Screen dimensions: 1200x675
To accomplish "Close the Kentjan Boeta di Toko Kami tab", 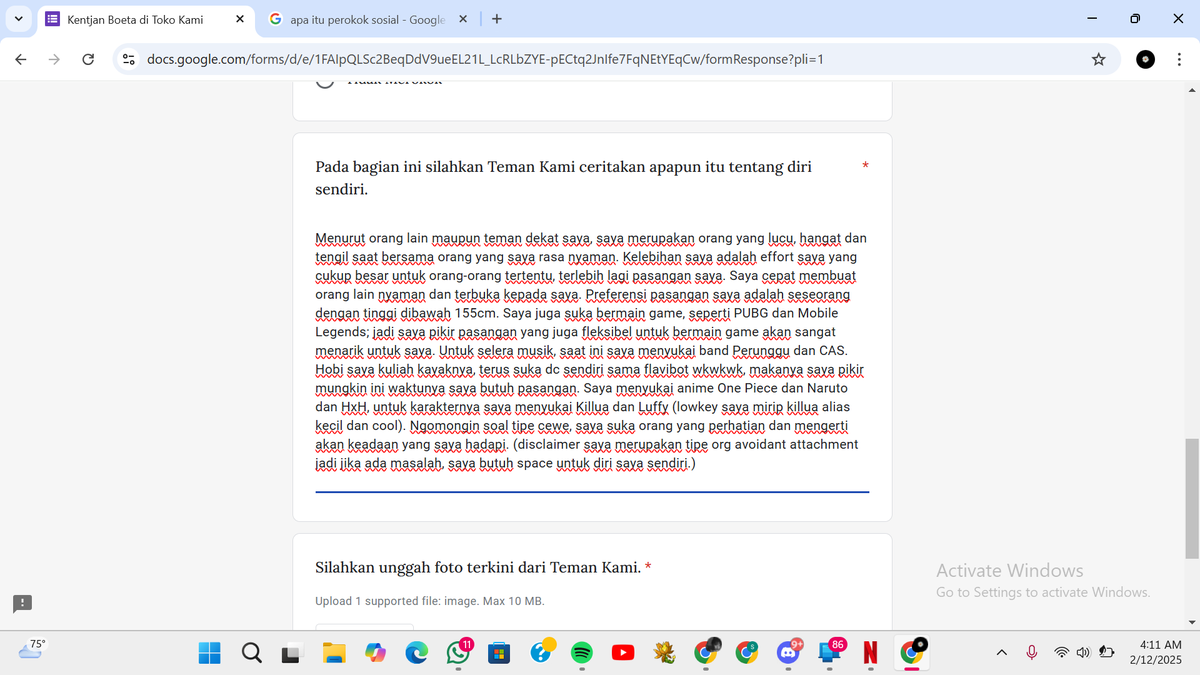I will 239,19.
